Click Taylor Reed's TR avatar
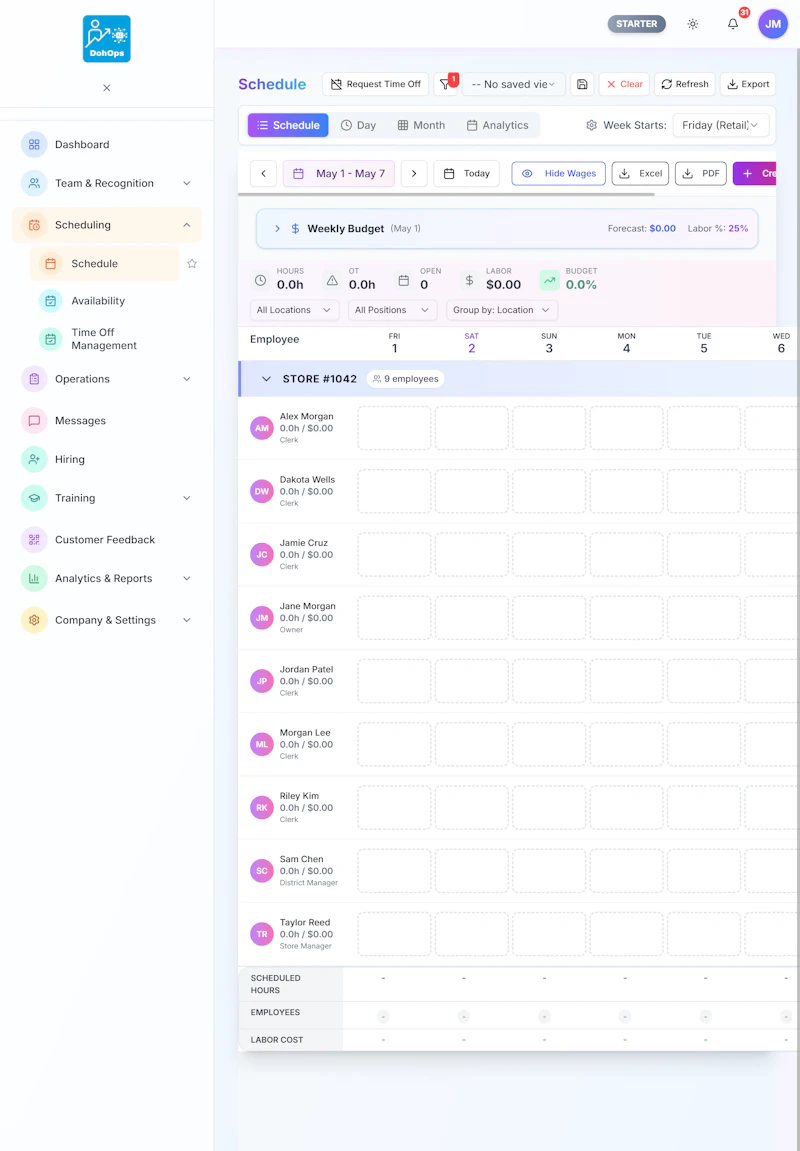 tap(262, 934)
